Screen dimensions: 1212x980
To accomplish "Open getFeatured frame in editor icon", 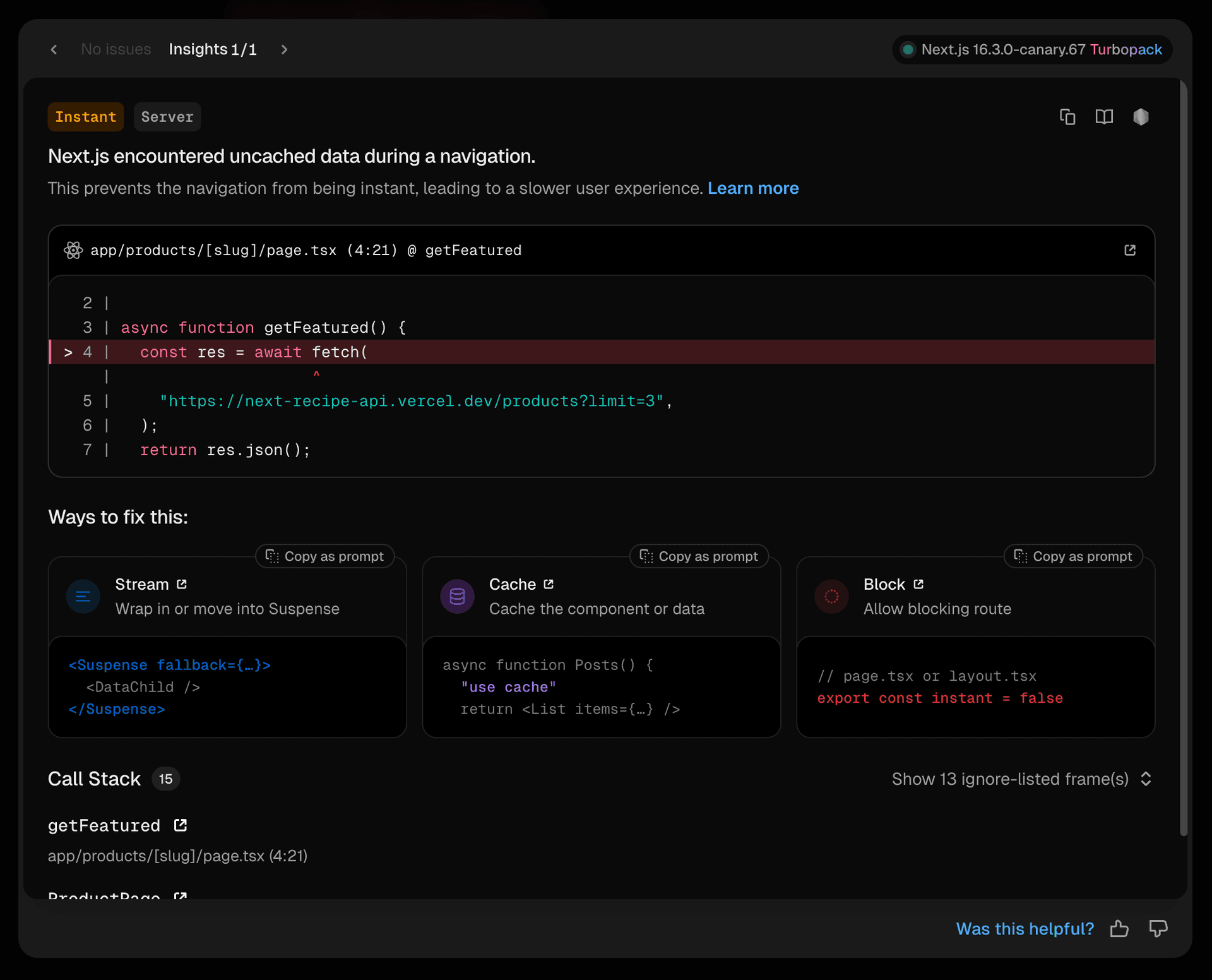I will [181, 825].
